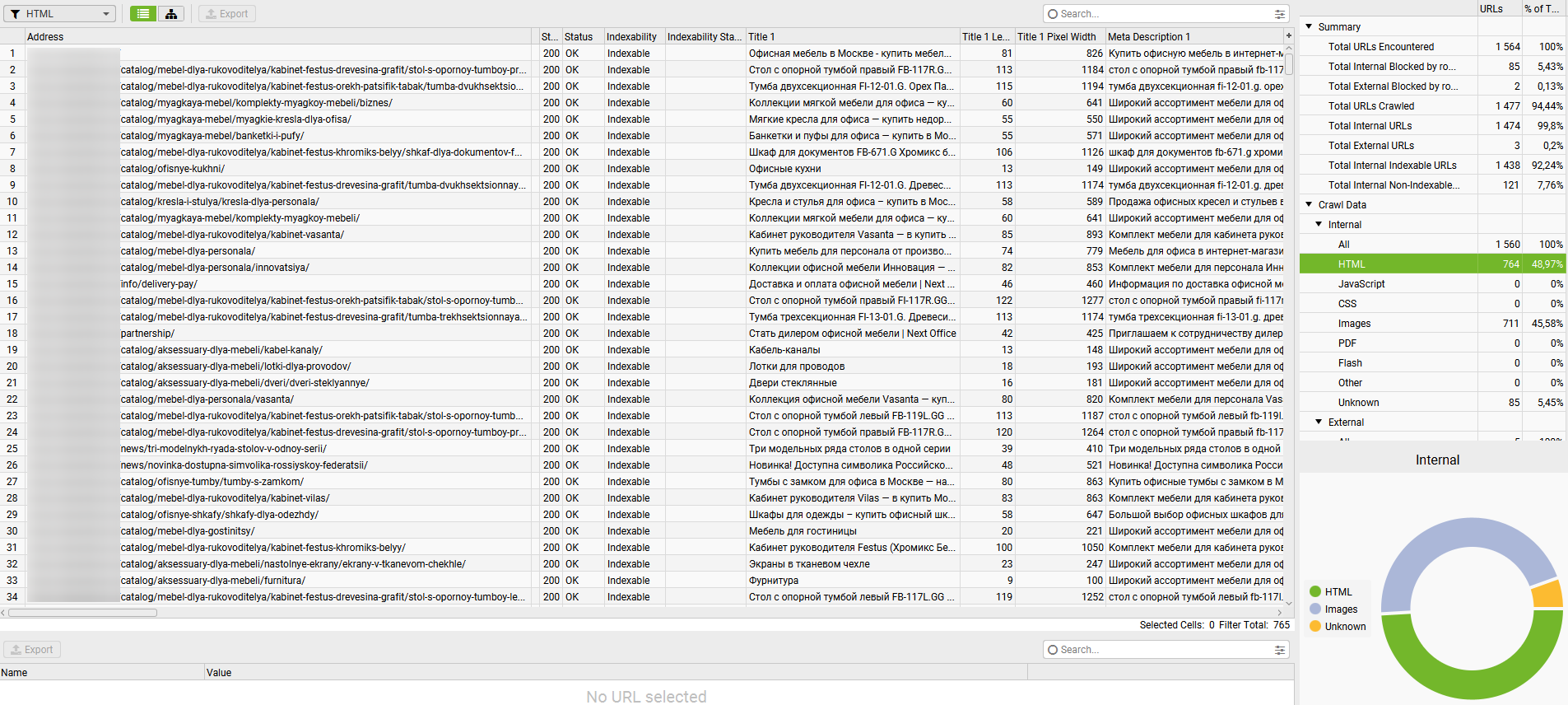
Task: Click the top Export button
Action: click(227, 14)
